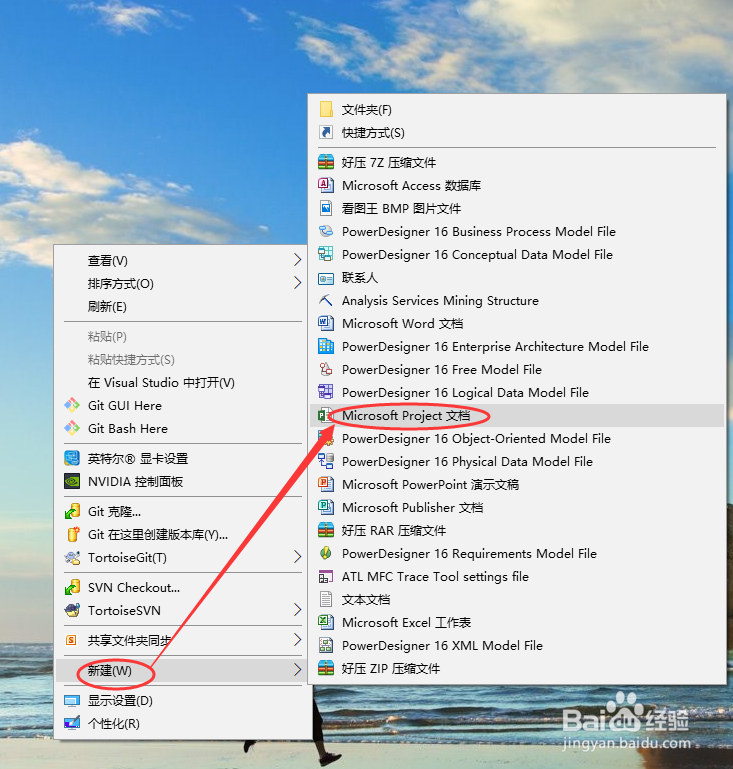Click the Microsoft Excel worksheet icon
Screen dimensions: 733x769
click(x=326, y=623)
